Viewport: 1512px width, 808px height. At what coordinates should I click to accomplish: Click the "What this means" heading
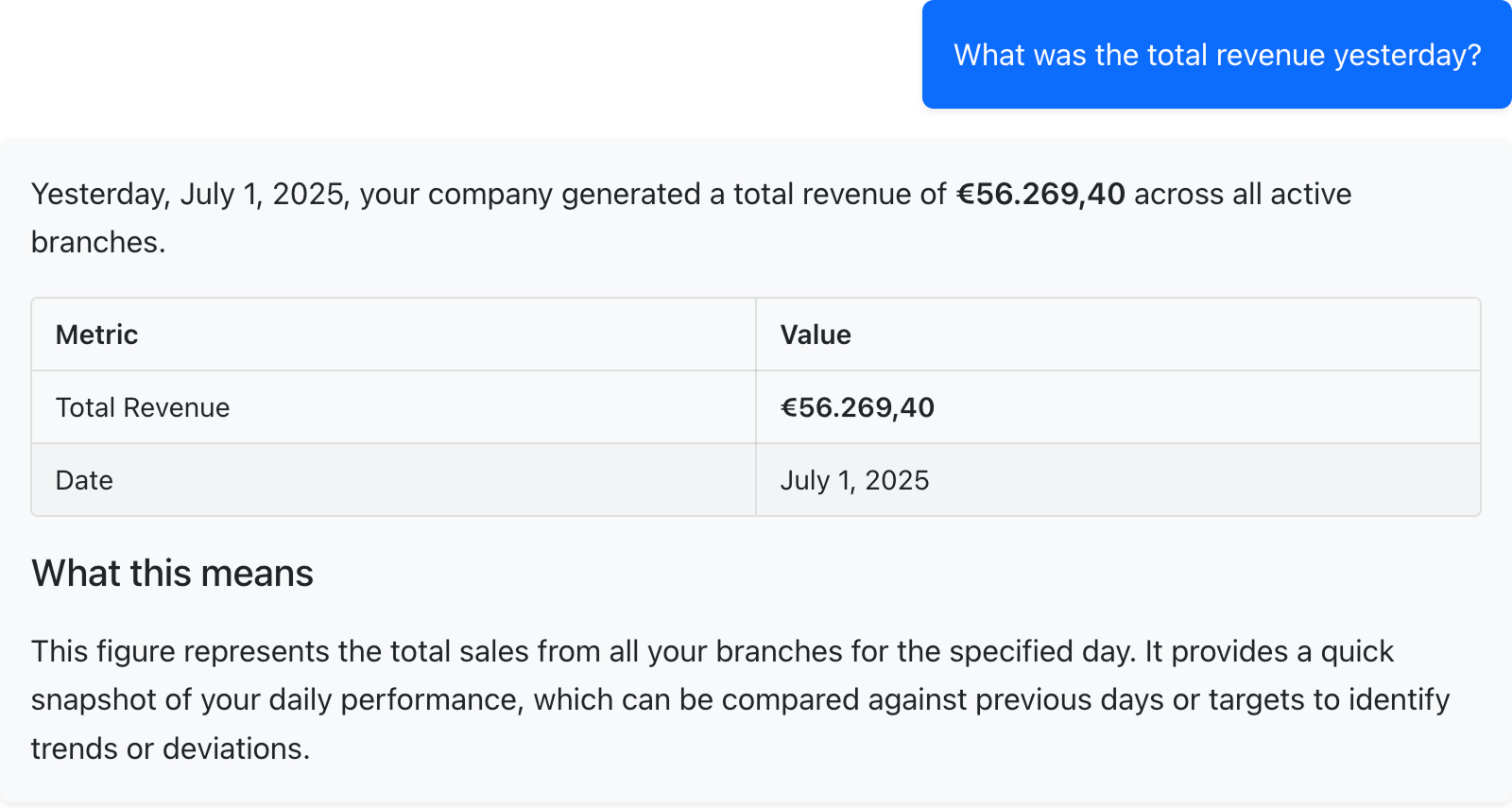point(172,574)
